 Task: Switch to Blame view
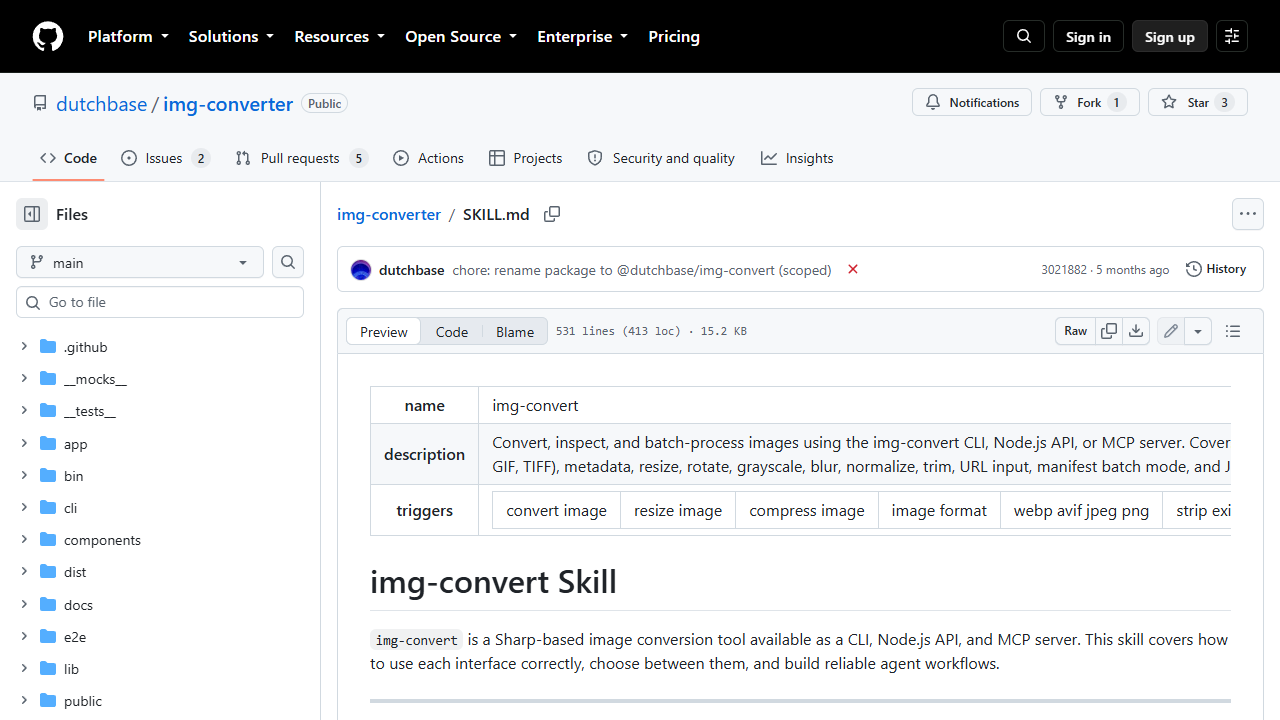[515, 332]
